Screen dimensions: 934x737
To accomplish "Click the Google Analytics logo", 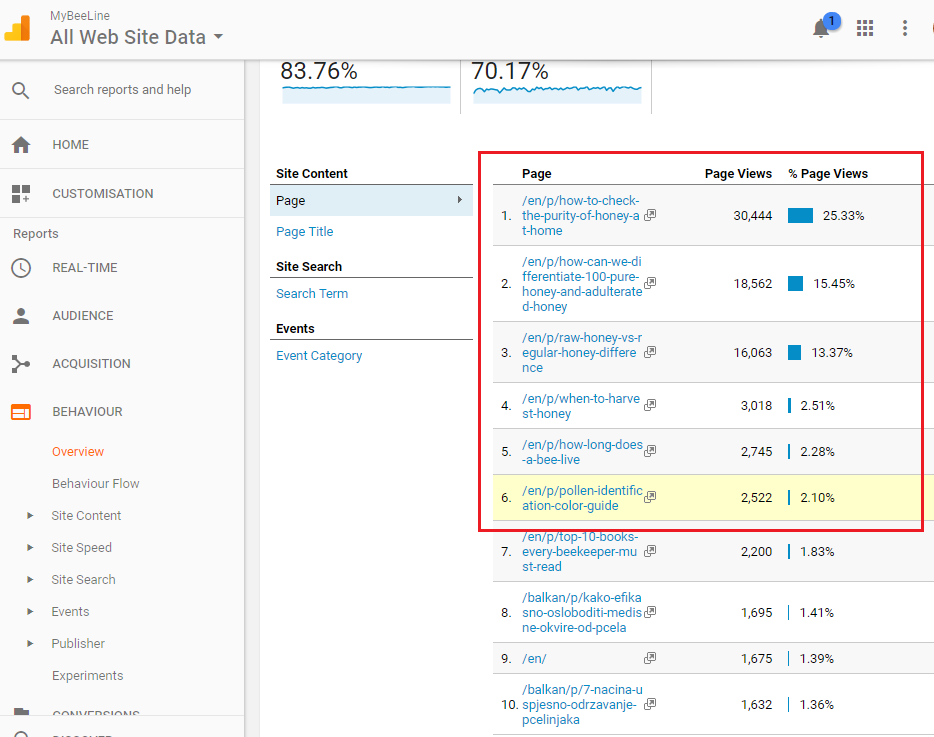I will tap(19, 27).
